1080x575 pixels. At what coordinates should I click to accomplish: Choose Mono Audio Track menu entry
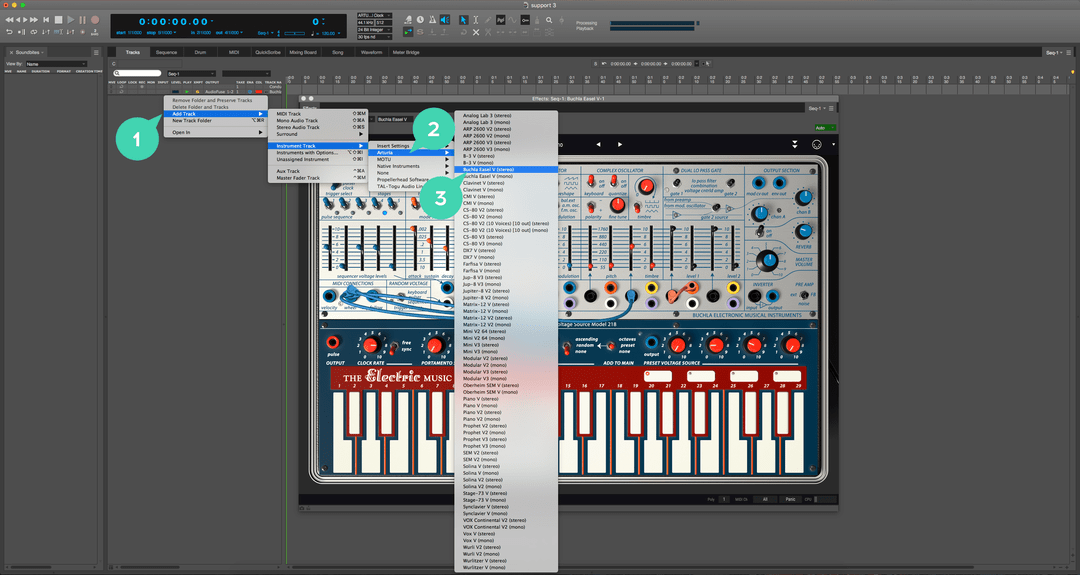[318, 121]
